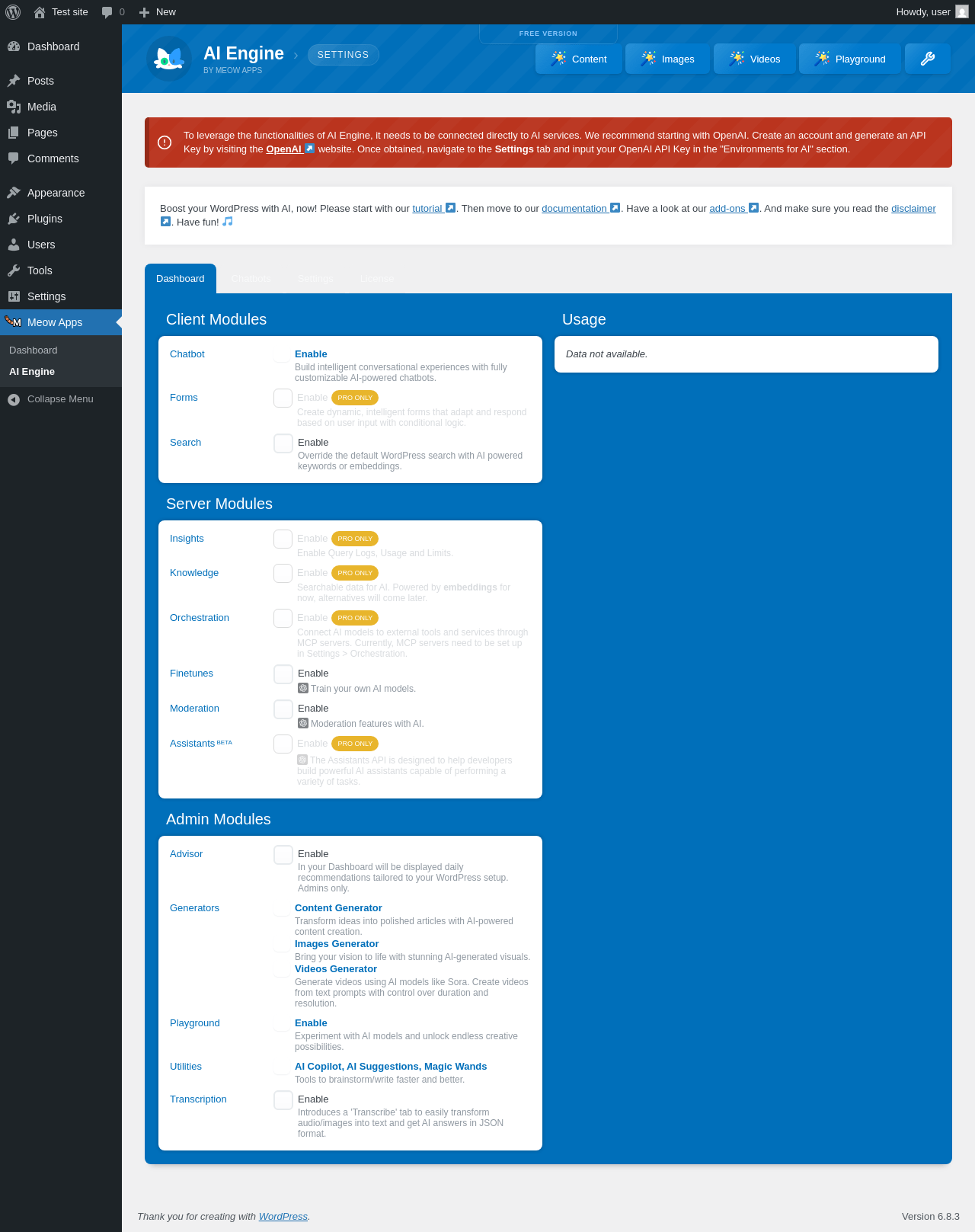This screenshot has width=975, height=1232.
Task: Click the Dashboard gauge icon in sidebar
Action: point(14,46)
